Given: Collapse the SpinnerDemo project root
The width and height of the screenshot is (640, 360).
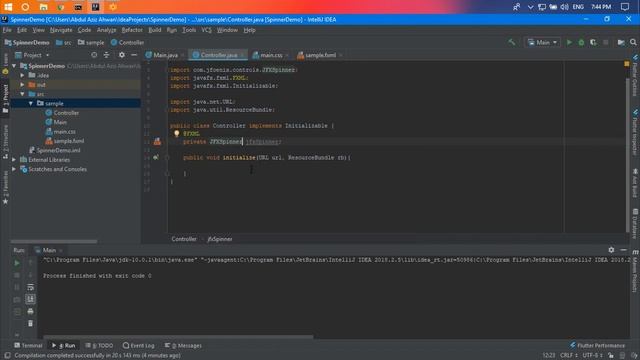Looking at the screenshot, I should pyautogui.click(x=14, y=66).
